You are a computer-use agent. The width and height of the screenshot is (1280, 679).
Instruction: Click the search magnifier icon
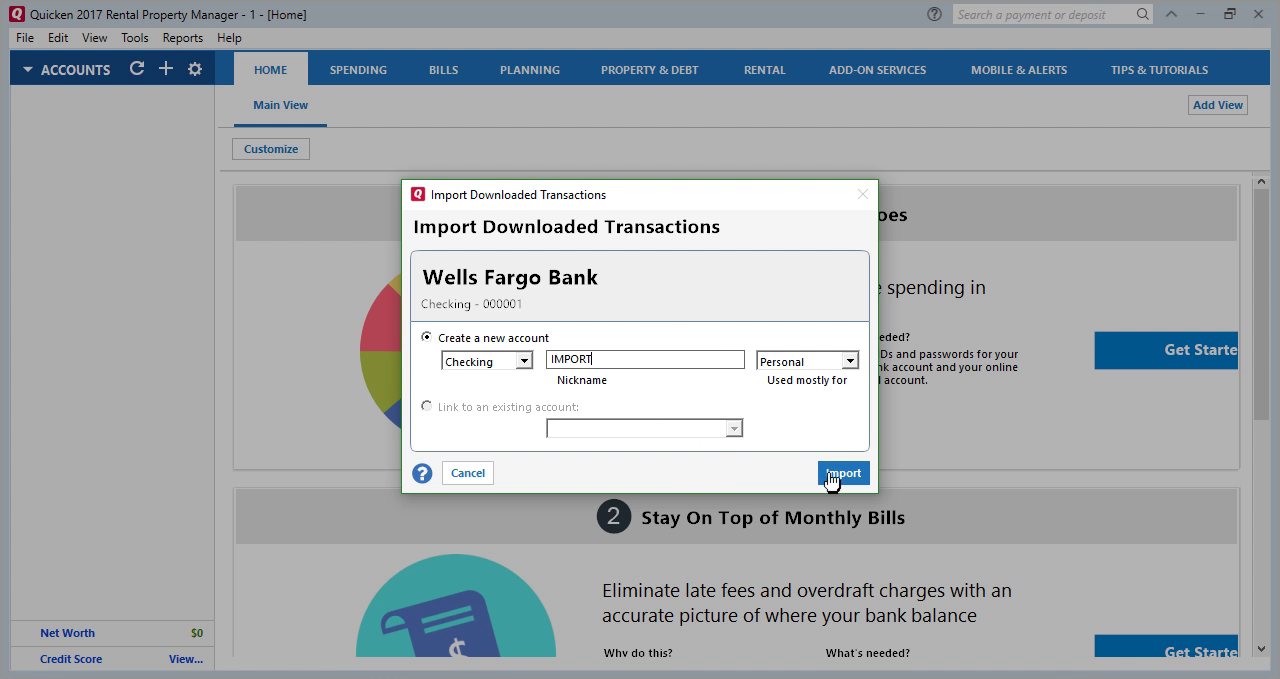click(1142, 14)
